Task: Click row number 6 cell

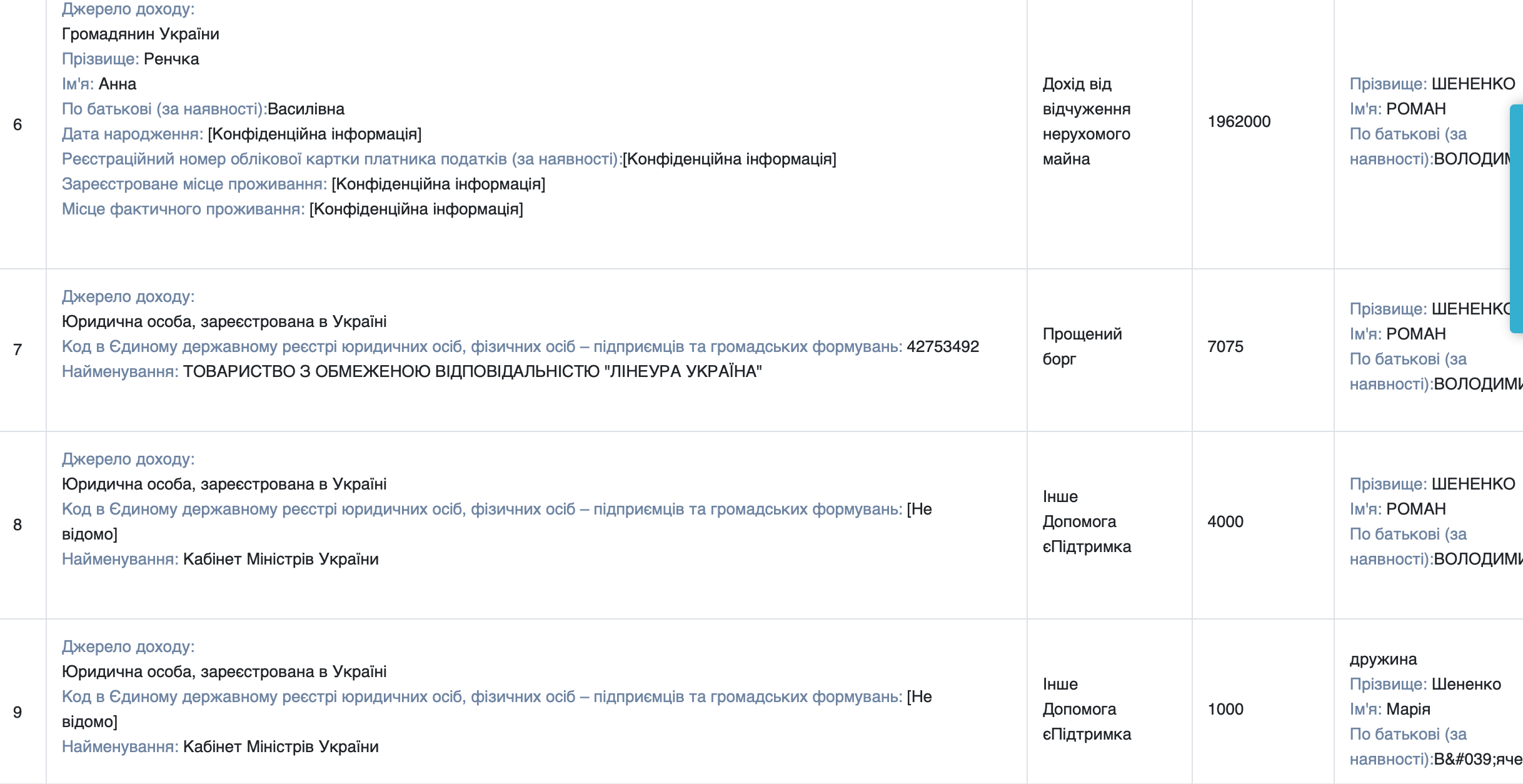Action: click(x=18, y=124)
